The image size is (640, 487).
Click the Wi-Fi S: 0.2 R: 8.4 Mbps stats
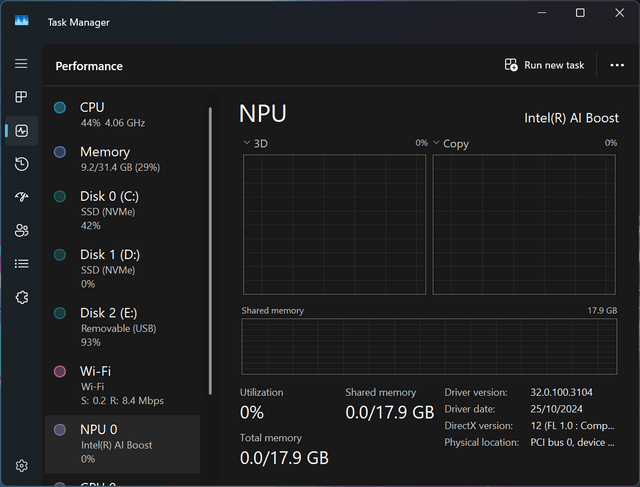[122, 401]
